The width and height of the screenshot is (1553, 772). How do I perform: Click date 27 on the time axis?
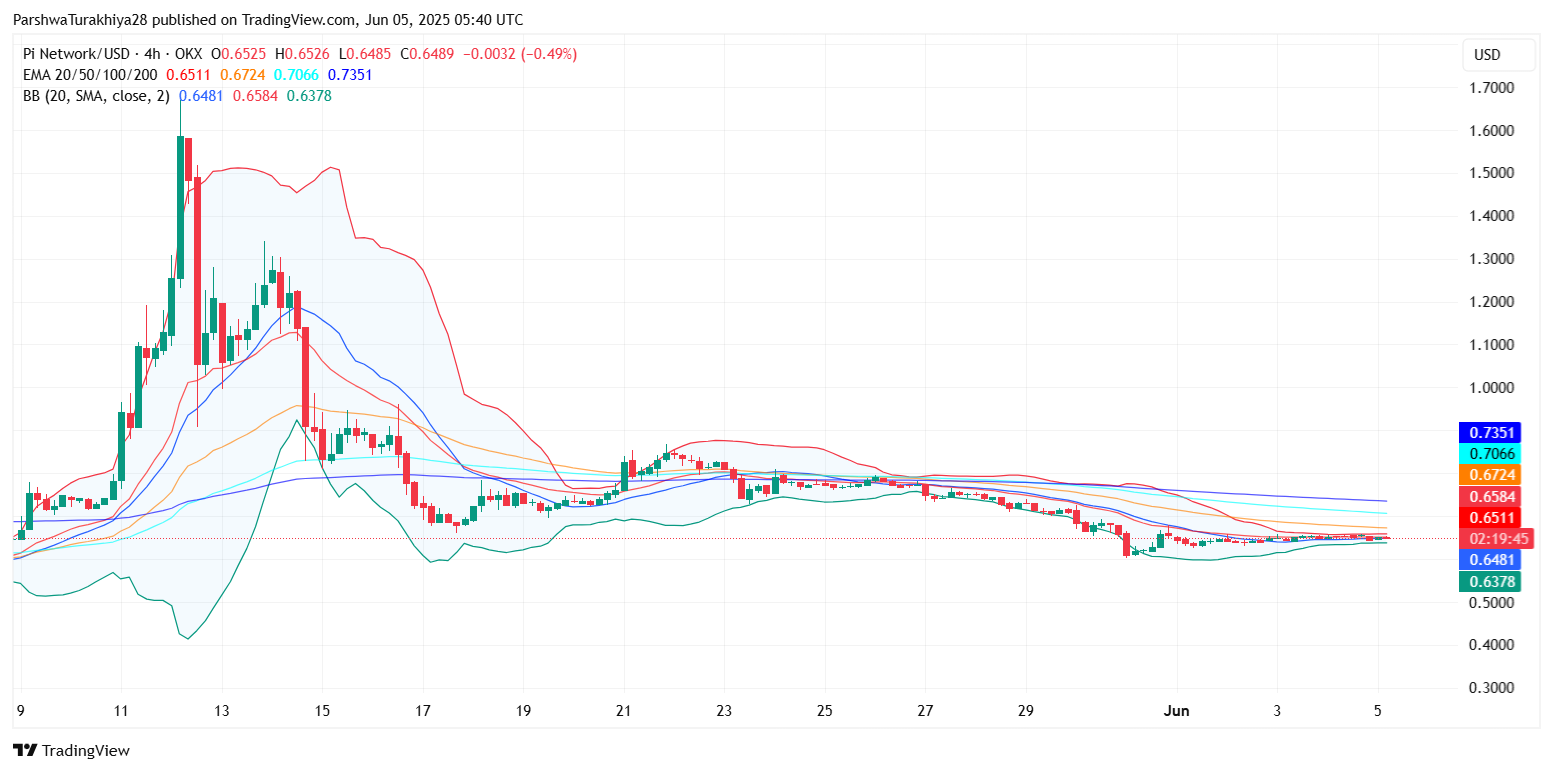point(925,711)
